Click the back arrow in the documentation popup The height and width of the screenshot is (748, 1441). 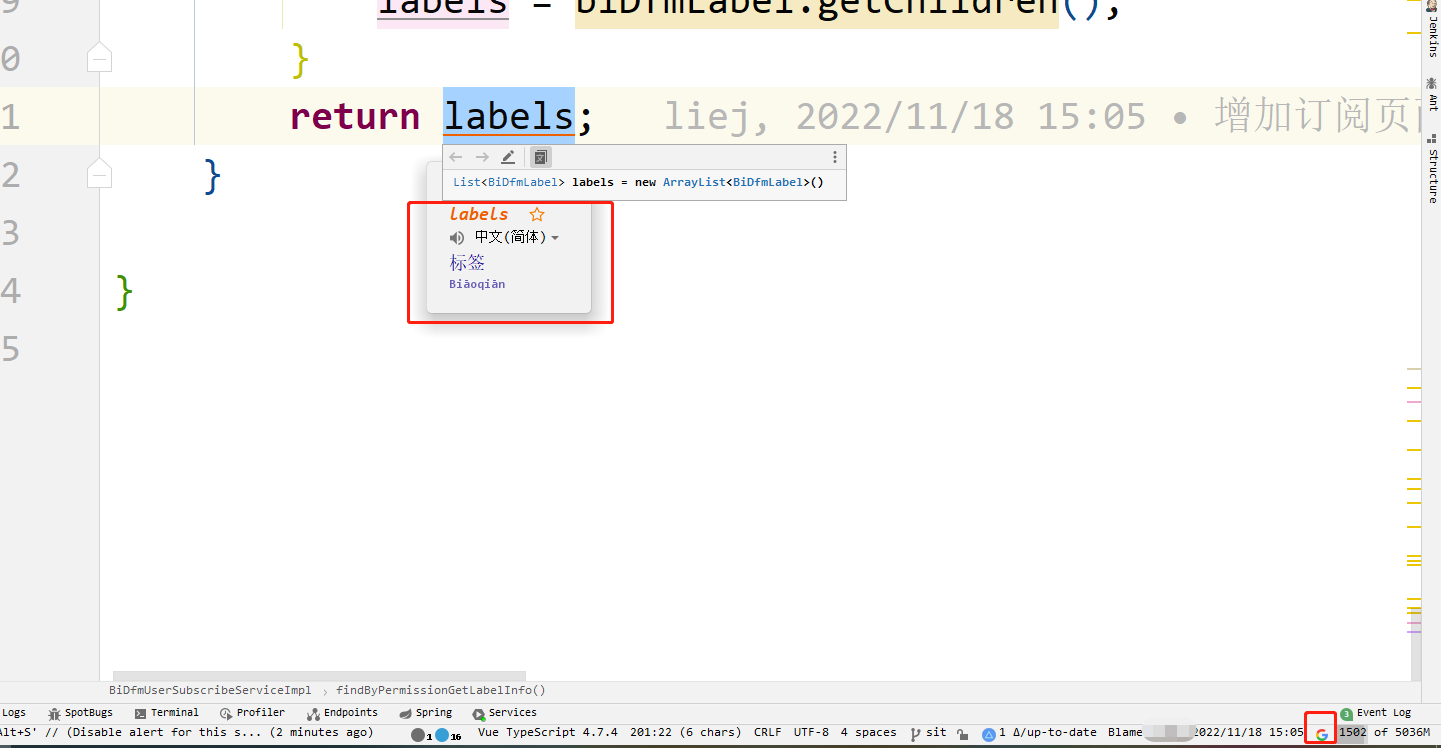456,157
